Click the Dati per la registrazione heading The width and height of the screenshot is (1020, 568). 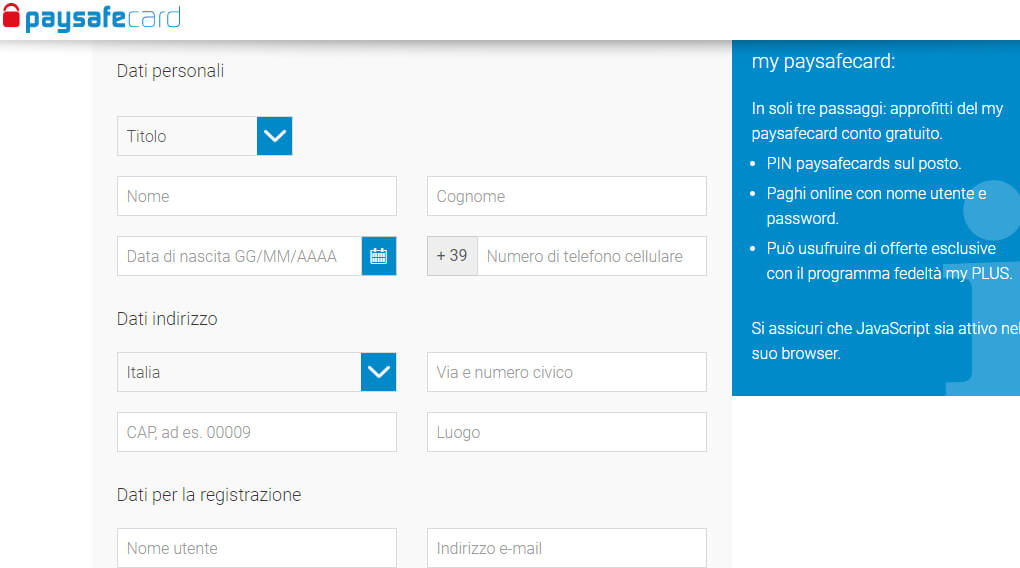pos(209,495)
